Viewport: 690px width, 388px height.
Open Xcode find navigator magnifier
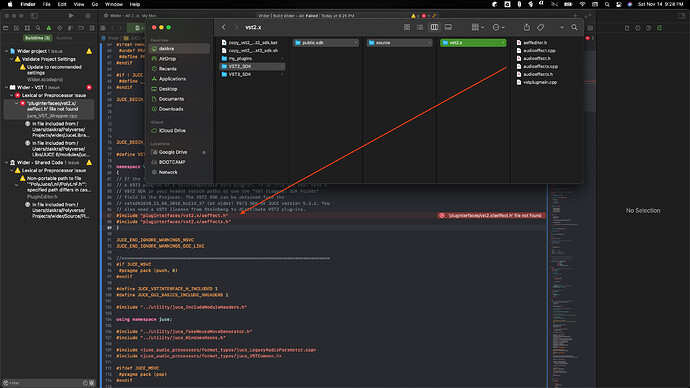(x=38, y=28)
